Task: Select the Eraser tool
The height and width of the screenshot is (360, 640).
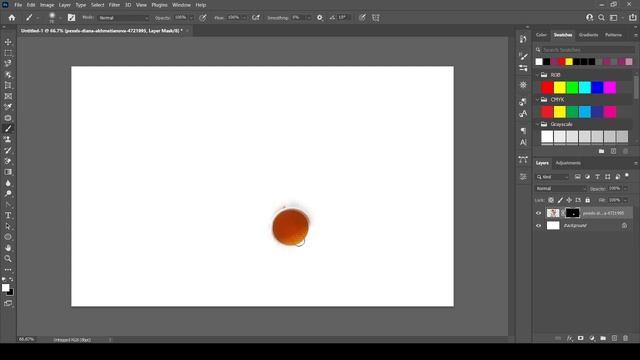Action: (8, 161)
